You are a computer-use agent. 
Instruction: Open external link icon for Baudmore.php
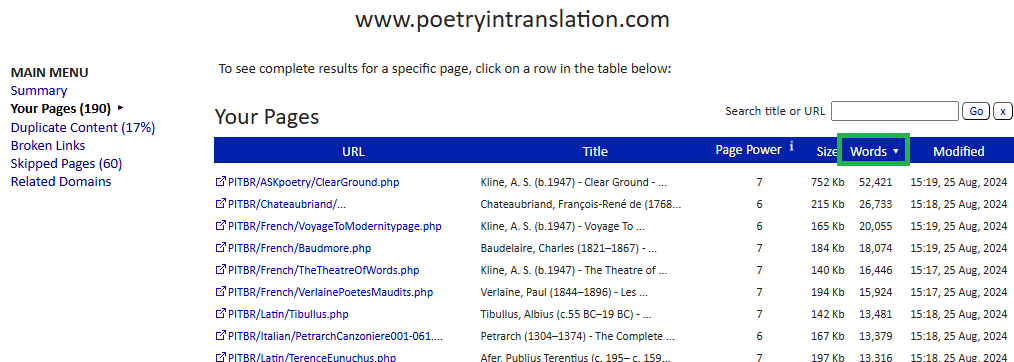point(221,248)
